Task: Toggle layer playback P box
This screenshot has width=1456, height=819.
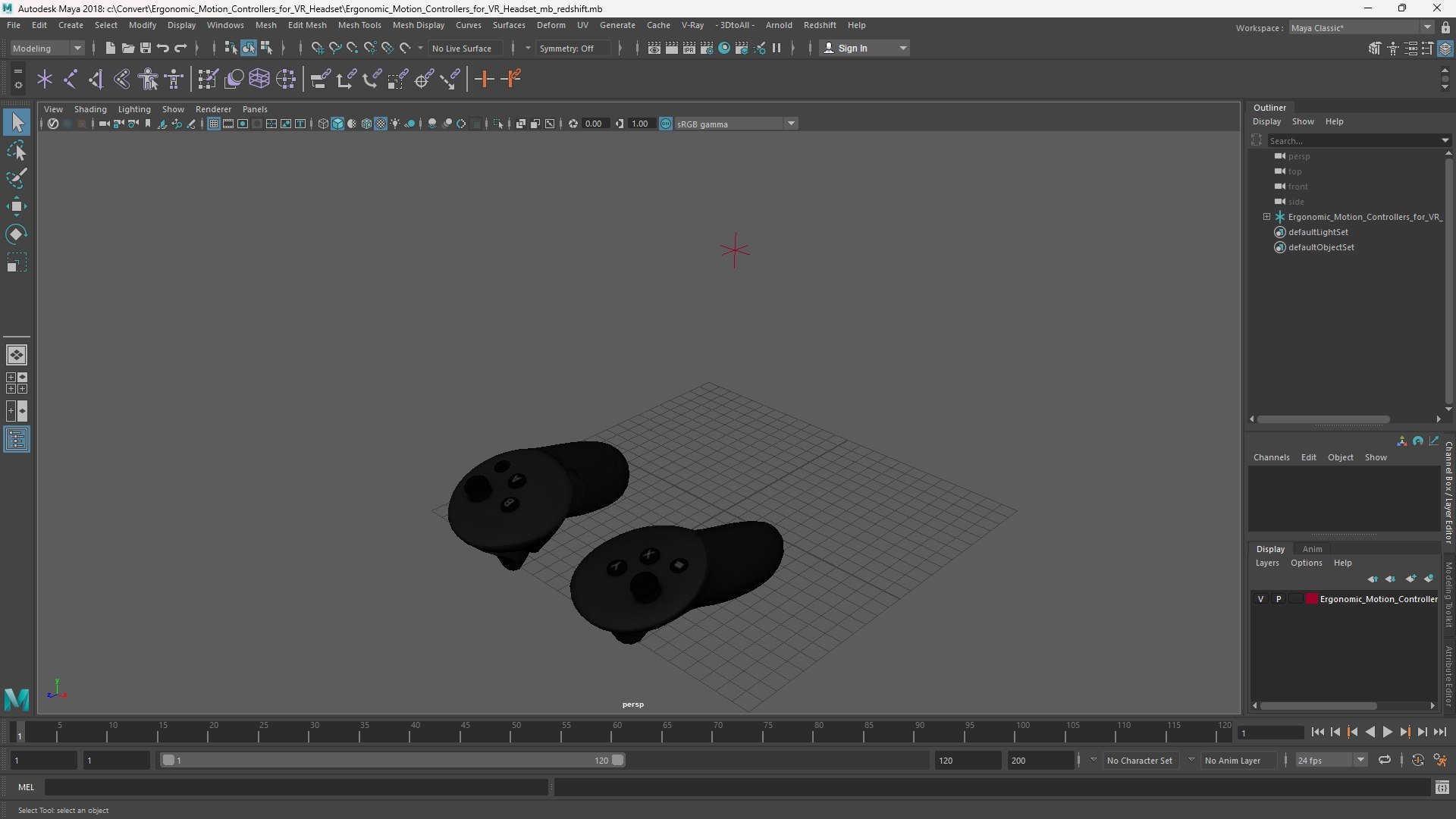Action: (x=1279, y=599)
